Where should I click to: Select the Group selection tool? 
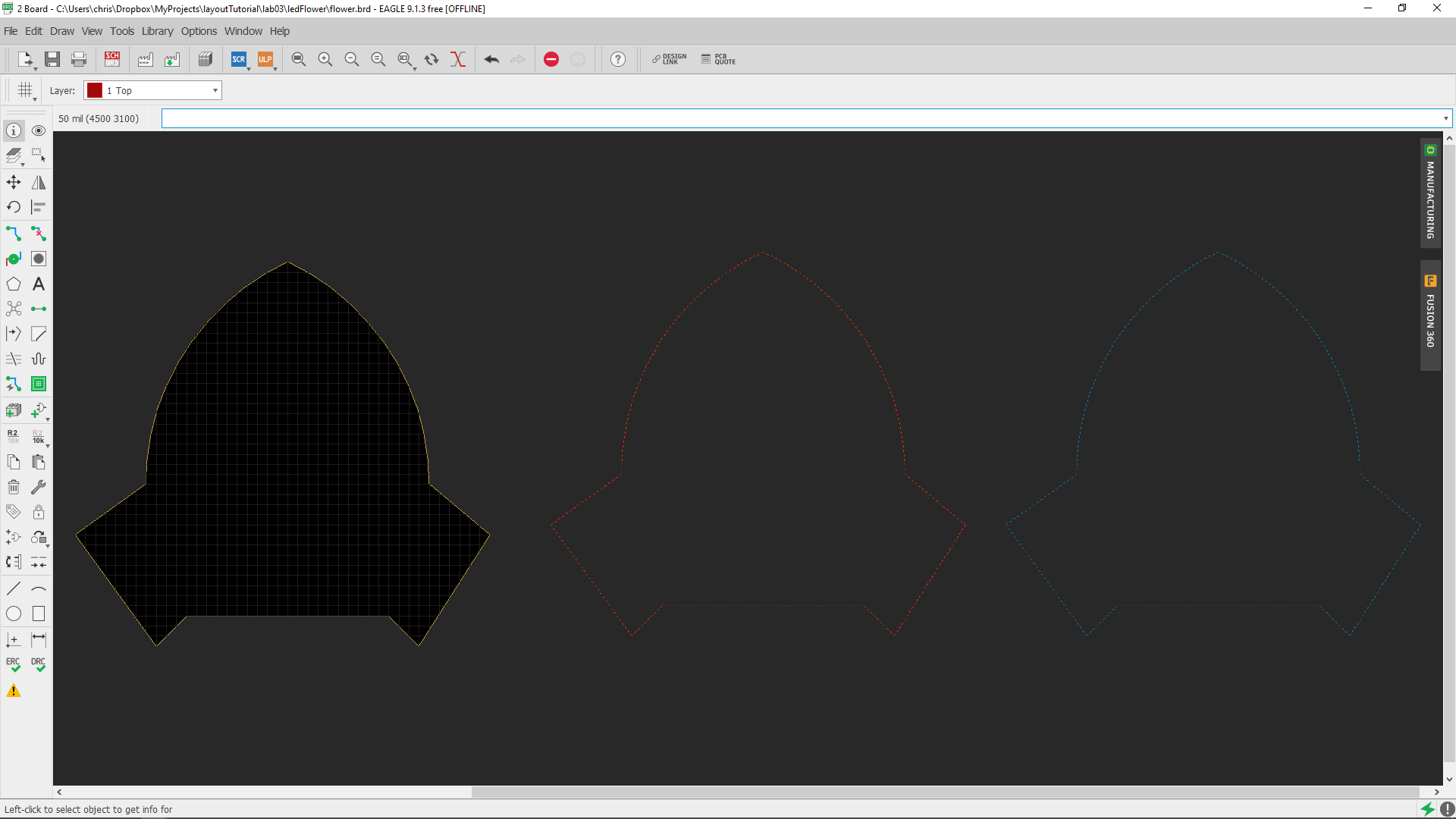coord(39,156)
